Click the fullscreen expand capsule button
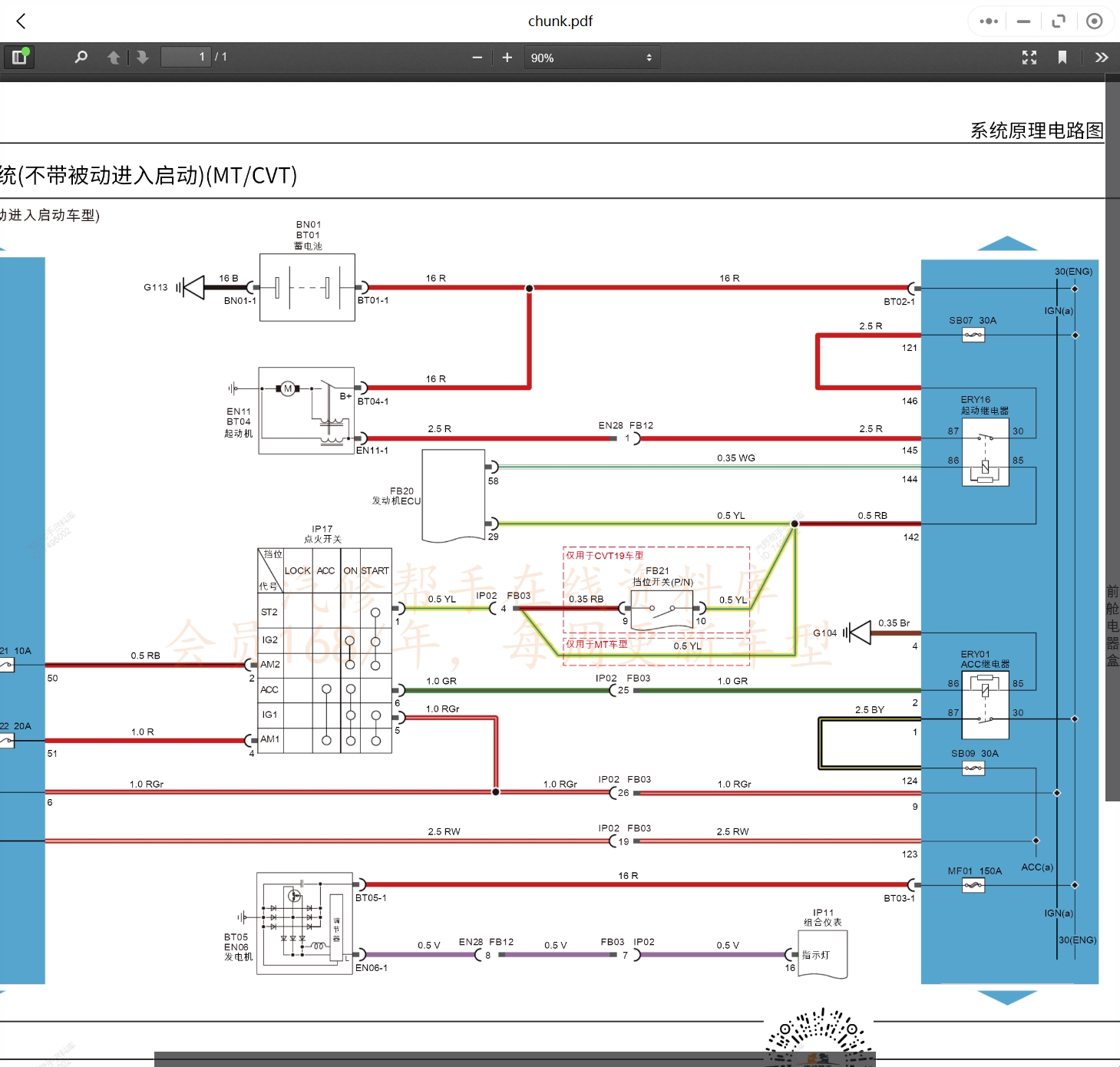1120x1067 pixels. [1059, 21]
